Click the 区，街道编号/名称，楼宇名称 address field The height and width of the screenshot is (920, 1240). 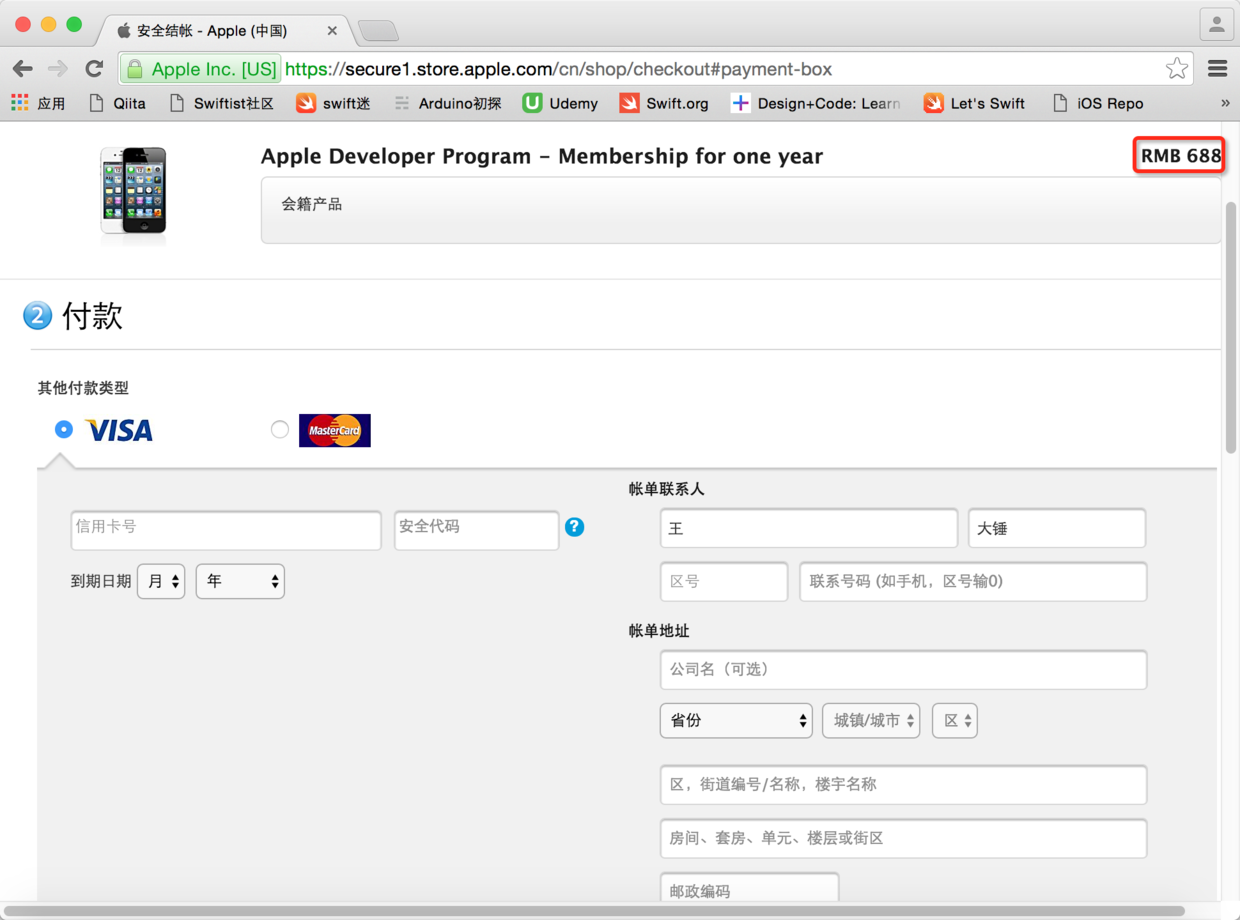903,785
